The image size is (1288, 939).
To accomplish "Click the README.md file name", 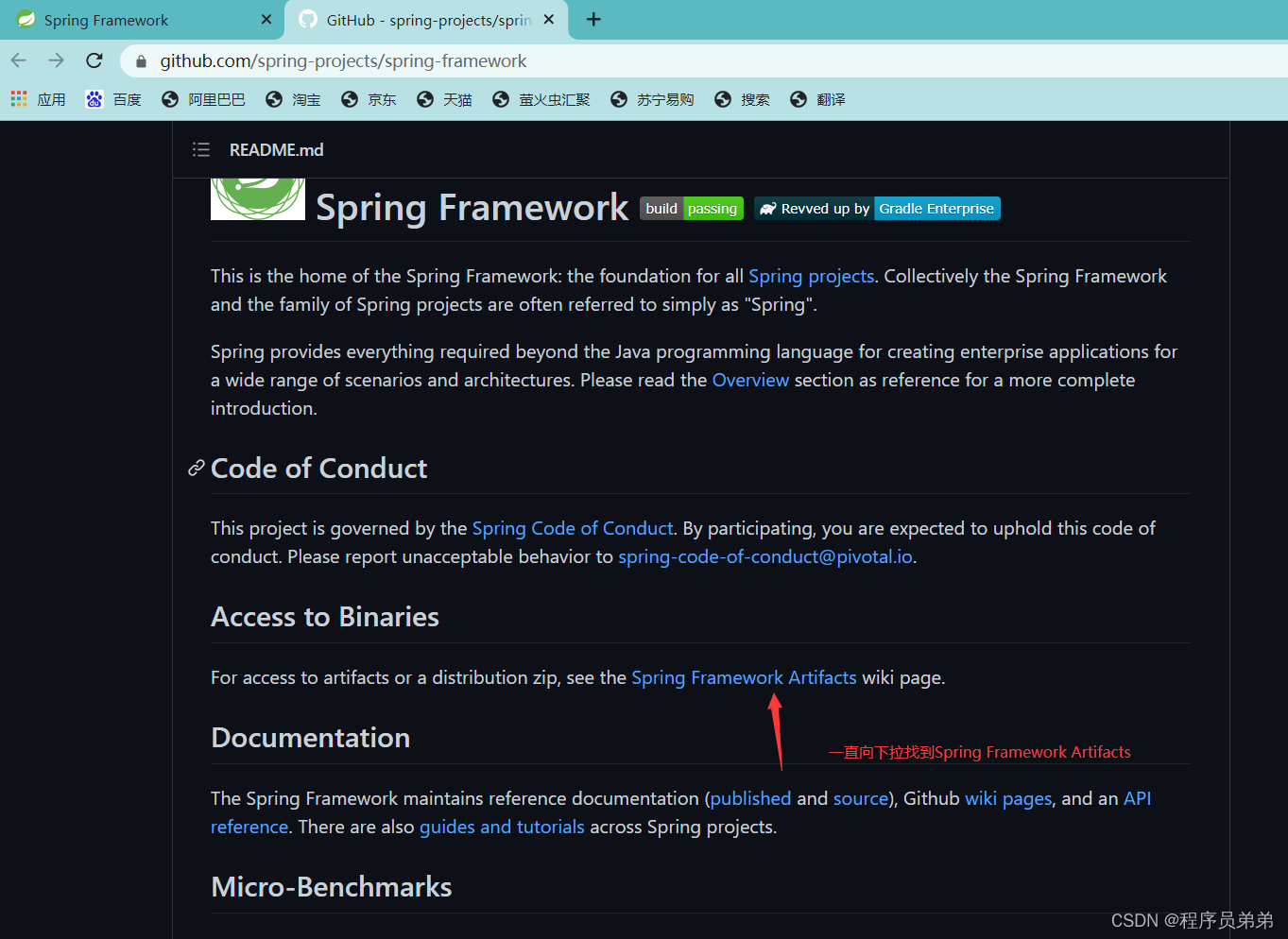I will coord(276,149).
